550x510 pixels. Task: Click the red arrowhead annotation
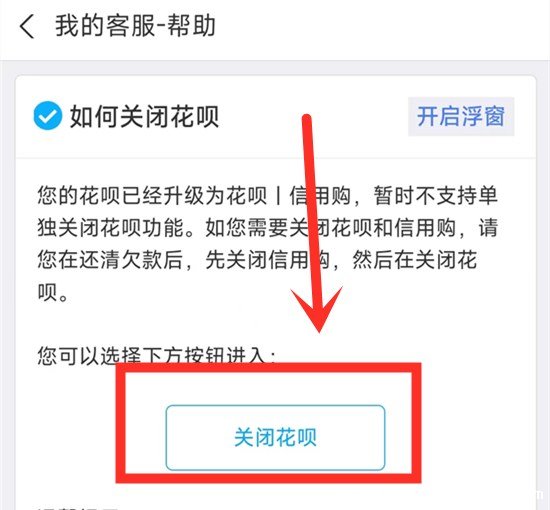(x=317, y=309)
